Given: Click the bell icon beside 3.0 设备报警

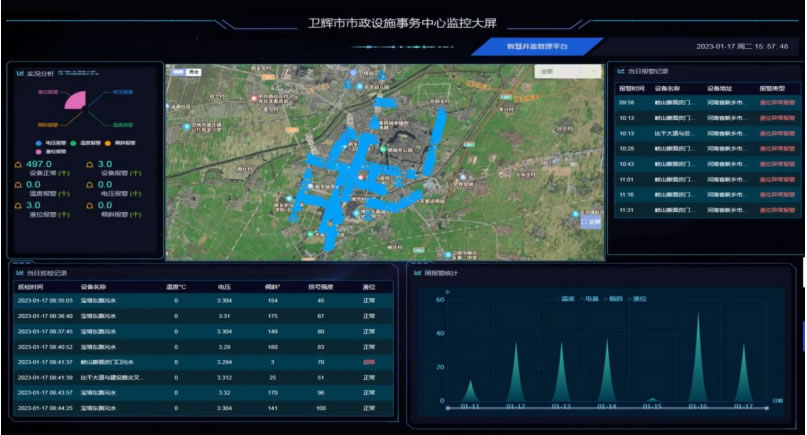Looking at the screenshot, I should point(90,165).
